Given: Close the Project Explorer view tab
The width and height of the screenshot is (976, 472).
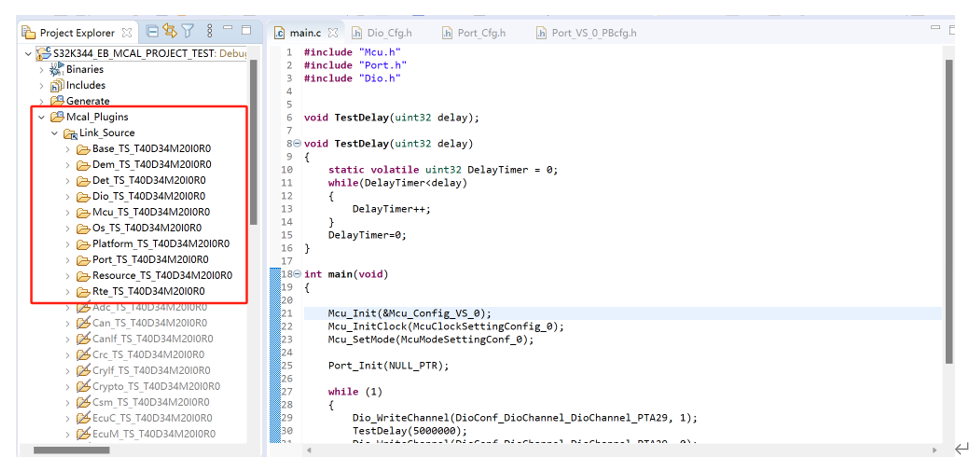Looking at the screenshot, I should (x=126, y=32).
